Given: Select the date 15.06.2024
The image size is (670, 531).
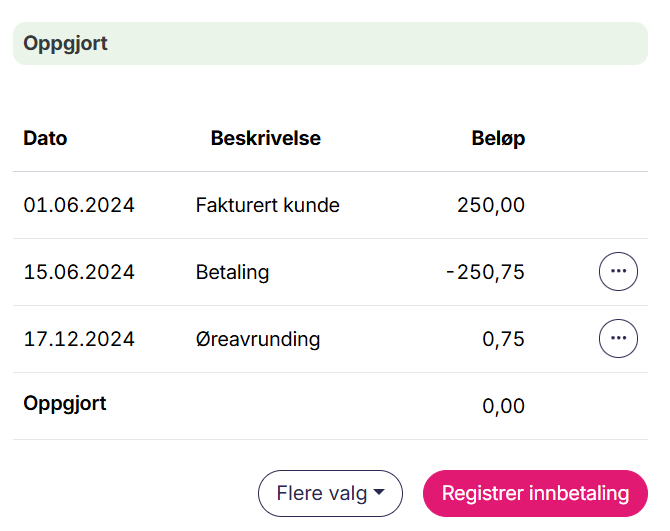Looking at the screenshot, I should 79,272.
